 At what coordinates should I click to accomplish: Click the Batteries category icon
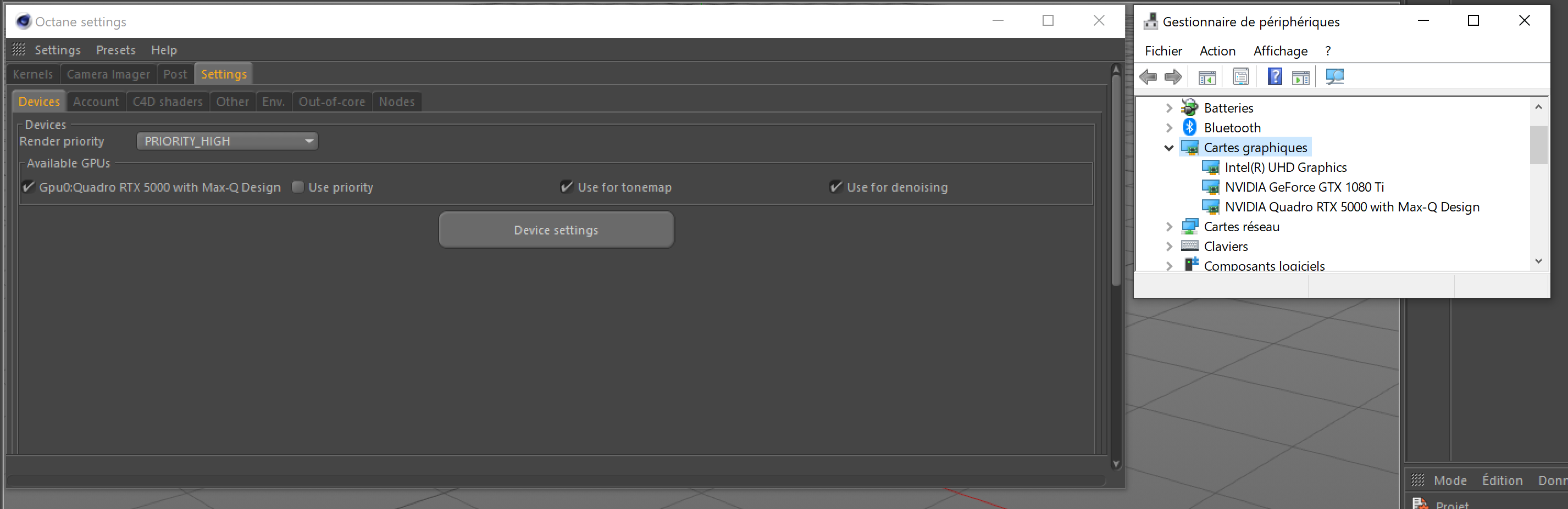[1189, 108]
